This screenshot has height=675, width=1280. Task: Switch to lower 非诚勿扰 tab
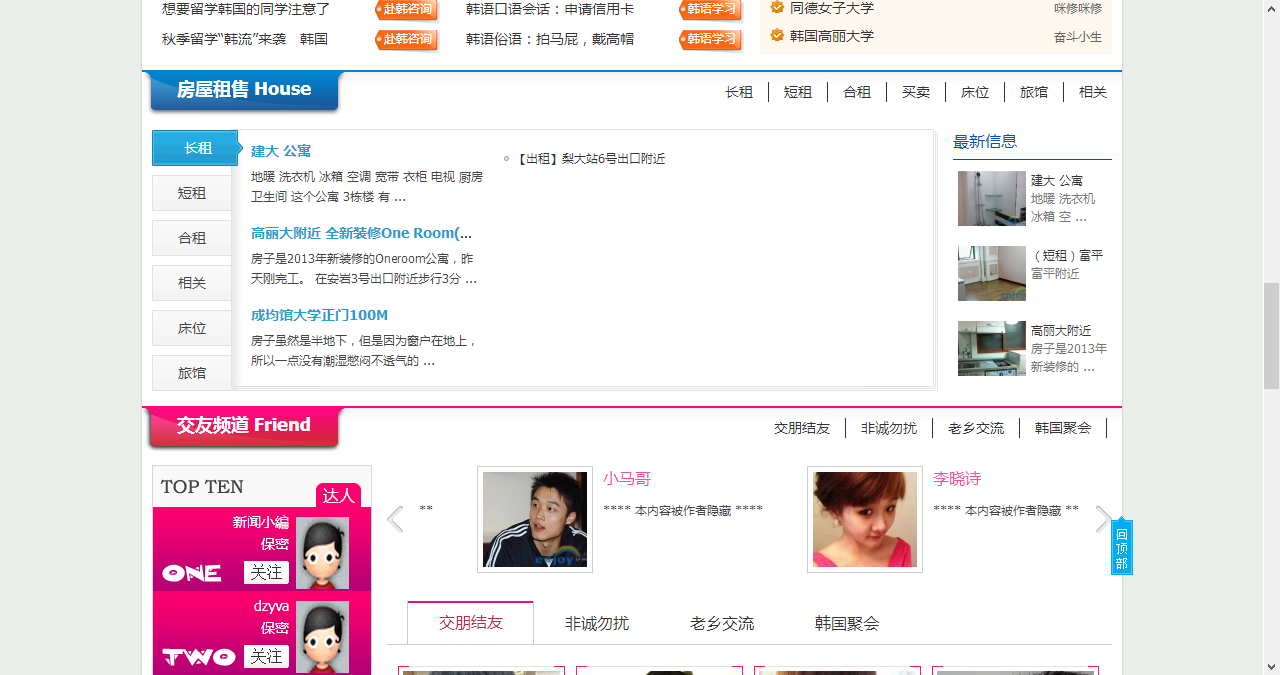coord(597,623)
